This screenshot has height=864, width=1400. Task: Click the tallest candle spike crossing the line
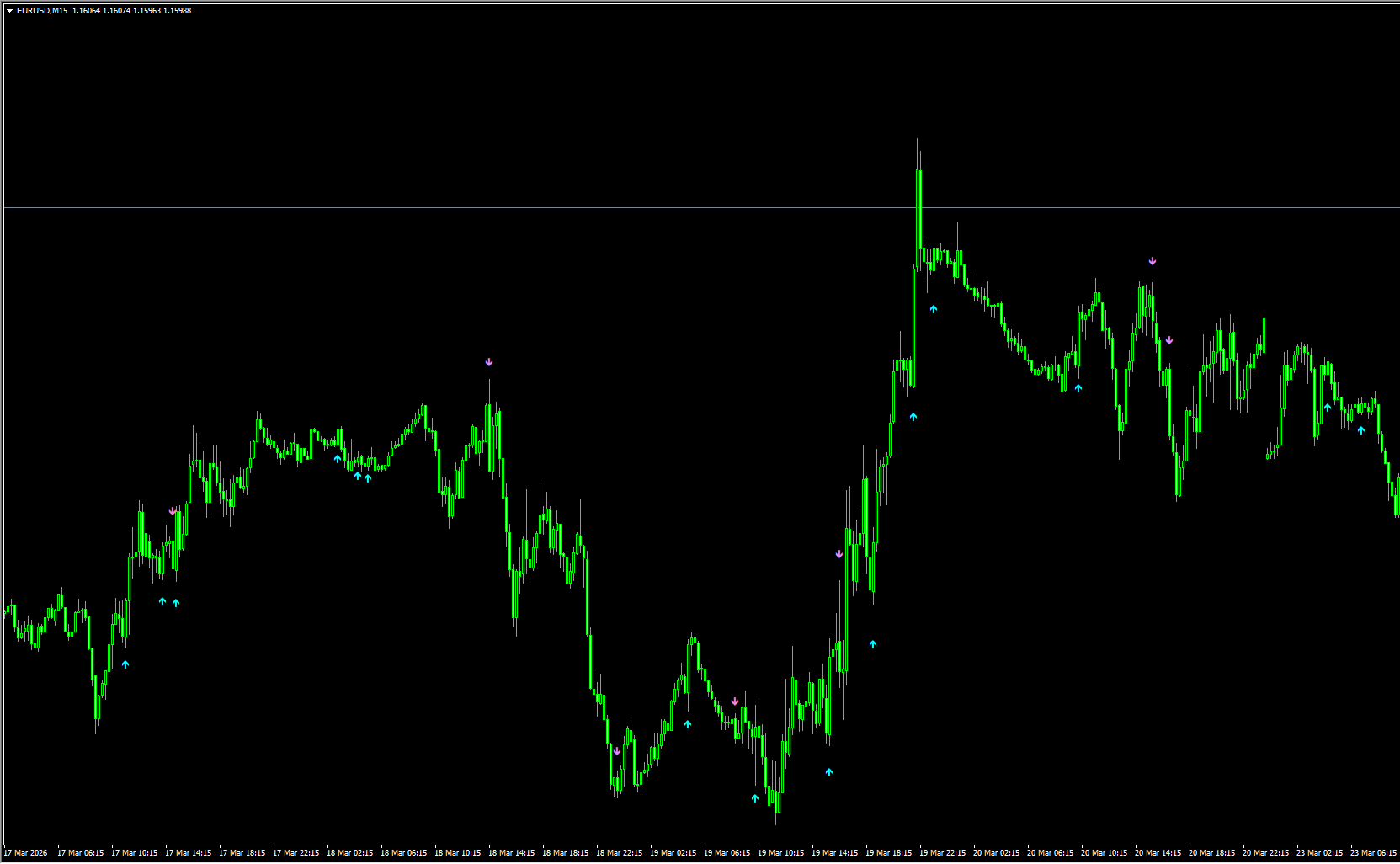tap(918, 202)
